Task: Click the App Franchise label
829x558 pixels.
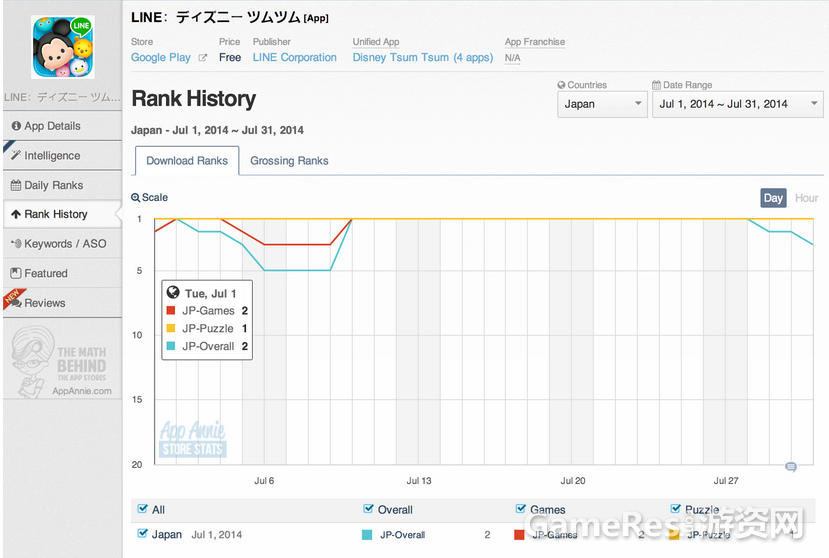Action: [535, 42]
